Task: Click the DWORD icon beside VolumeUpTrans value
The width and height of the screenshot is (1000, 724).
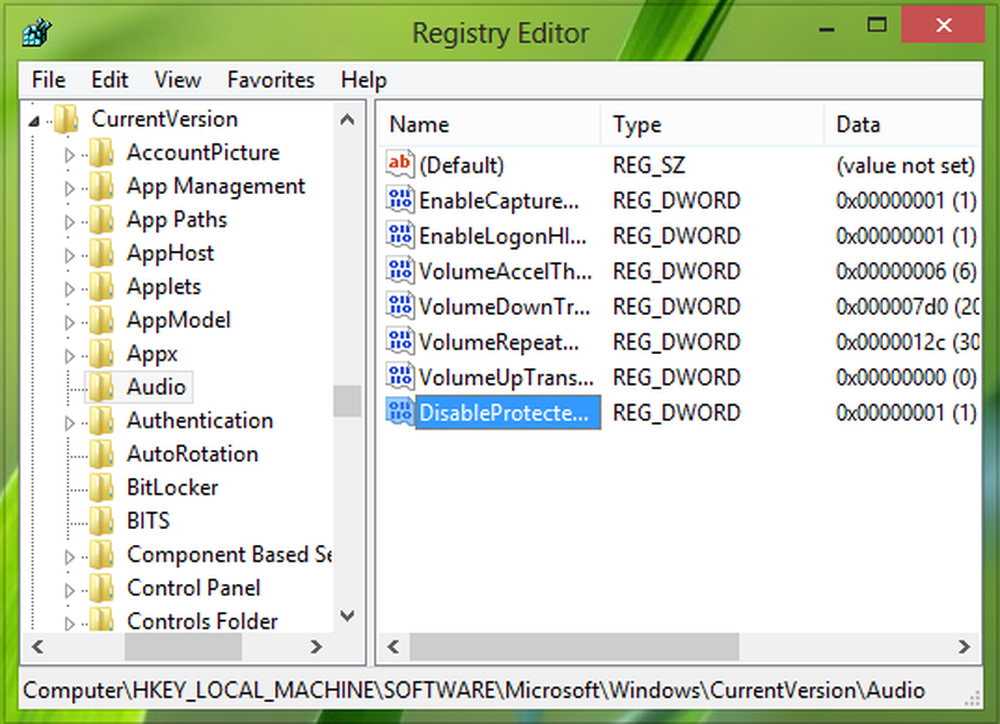Action: pyautogui.click(x=400, y=377)
